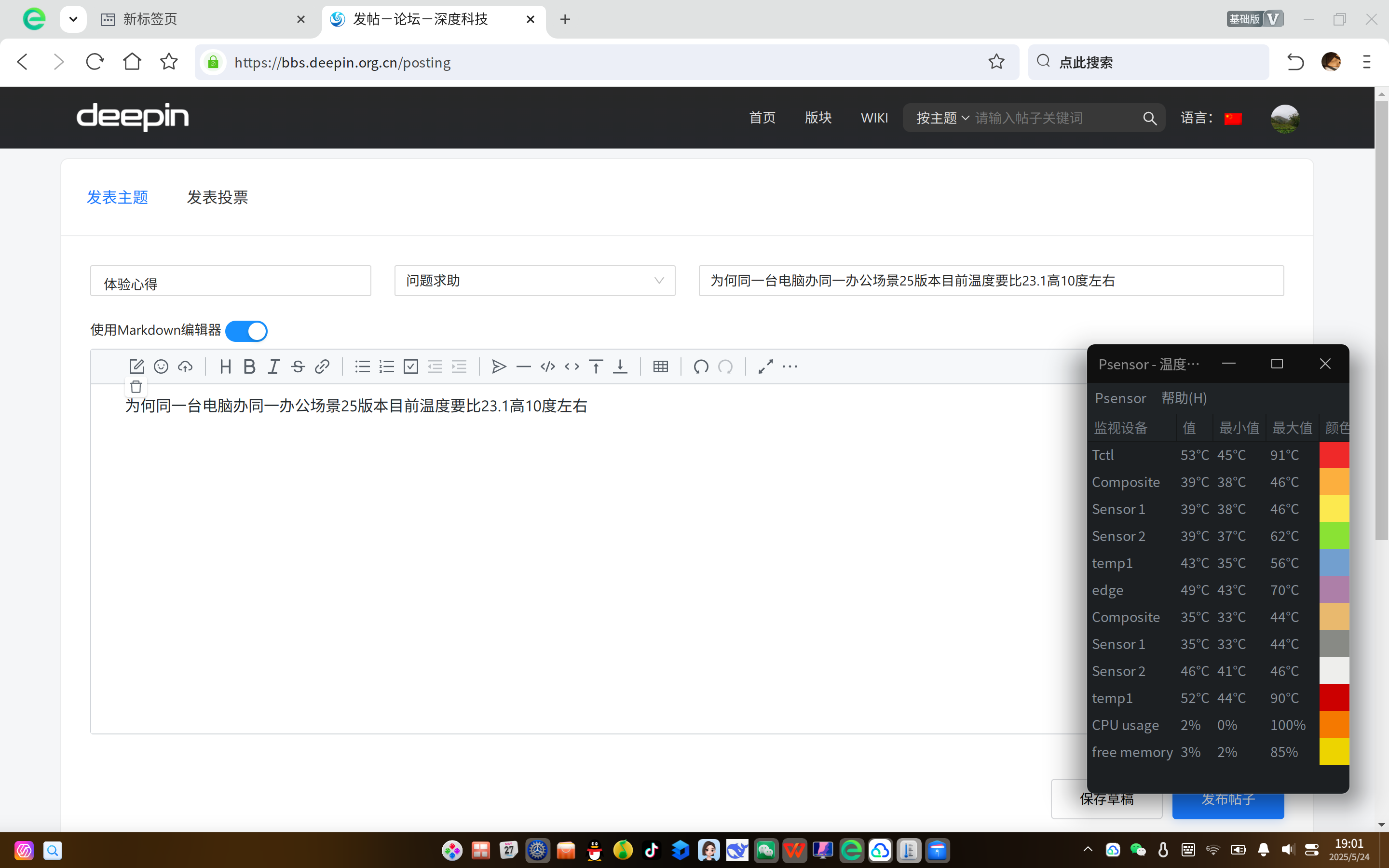Click the forum keyword search magnifier icon
Screen dimensions: 1389x868
coord(1150,118)
